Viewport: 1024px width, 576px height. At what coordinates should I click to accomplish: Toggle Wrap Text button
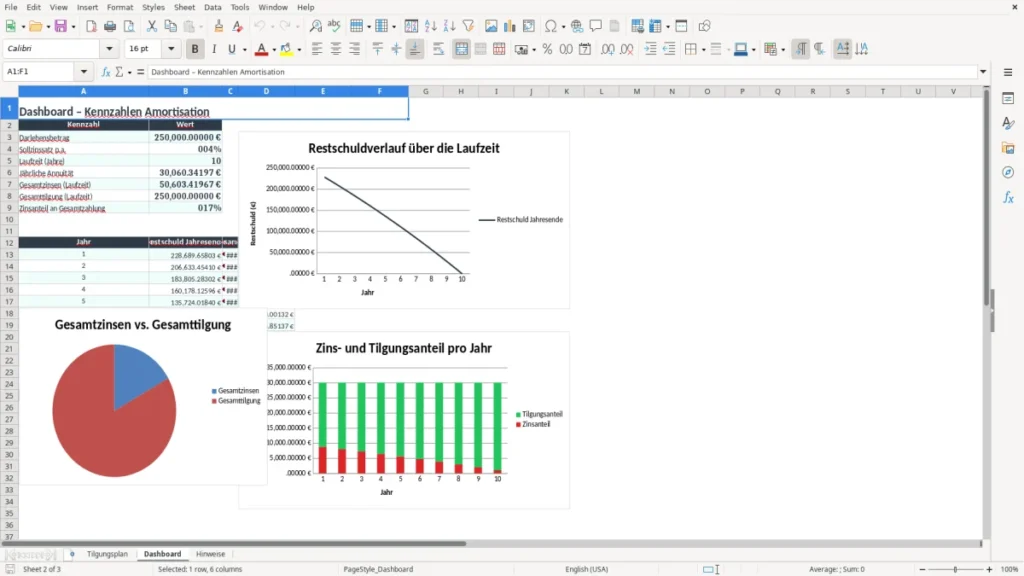(x=438, y=49)
